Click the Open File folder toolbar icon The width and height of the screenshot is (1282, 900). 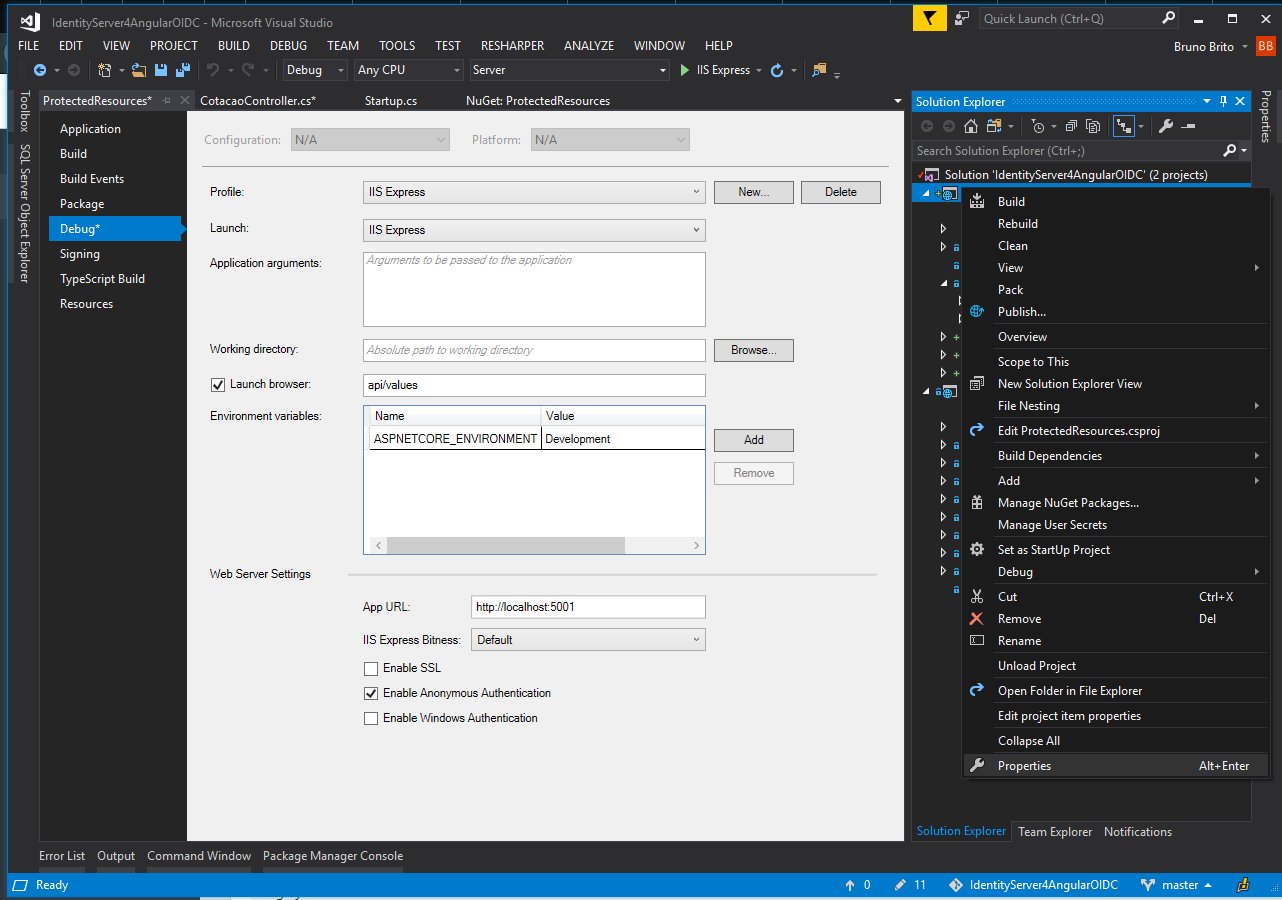(139, 70)
